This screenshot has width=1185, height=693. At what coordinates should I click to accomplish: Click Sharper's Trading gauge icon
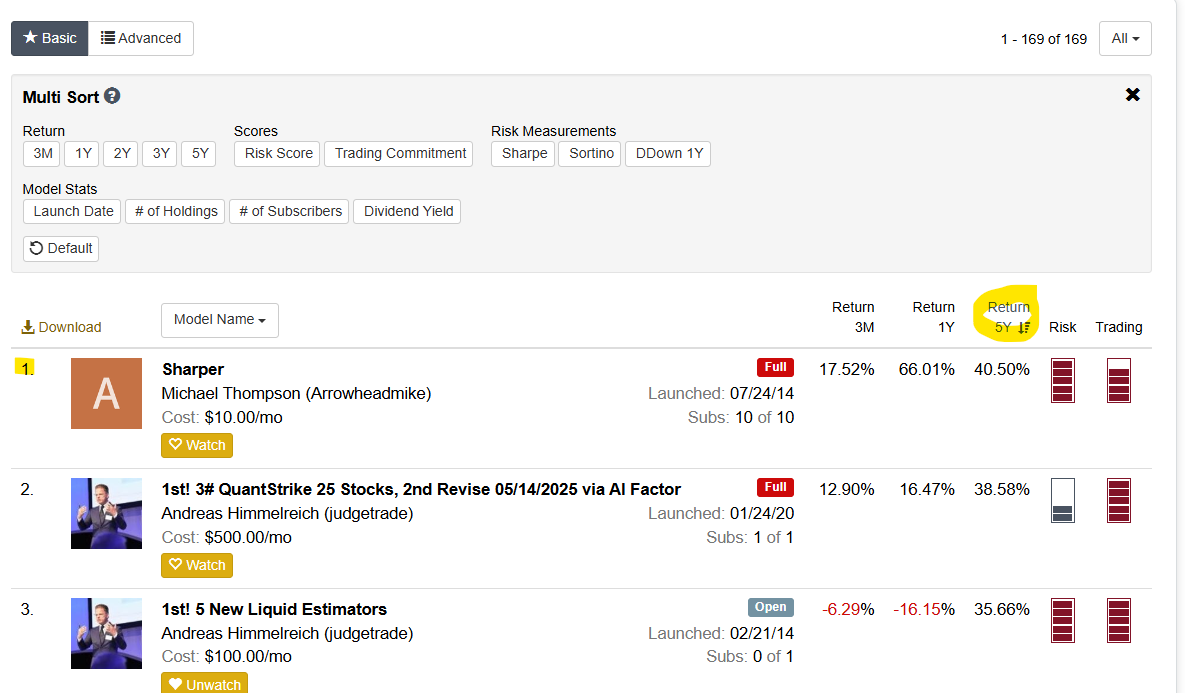click(1118, 380)
